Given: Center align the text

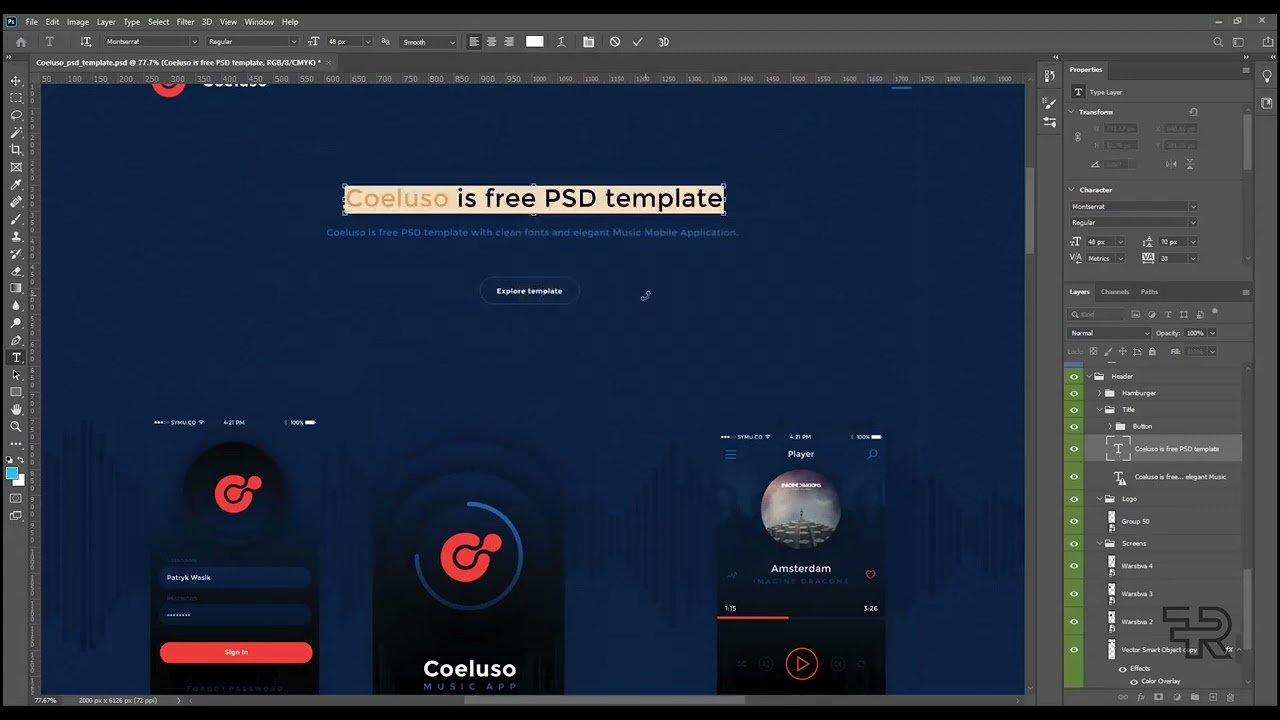Looking at the screenshot, I should coord(491,42).
